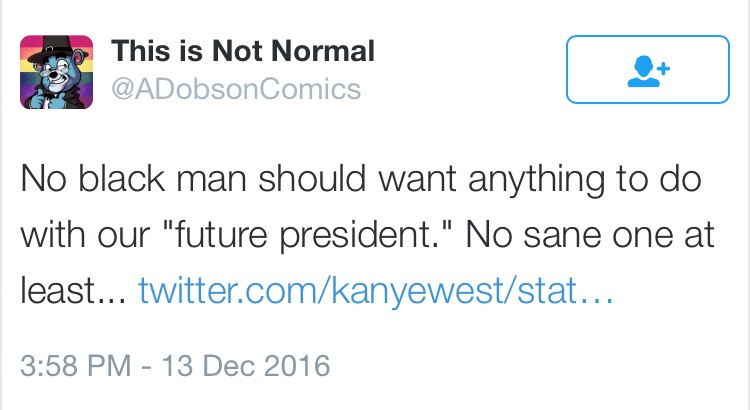This screenshot has height=410, width=750.
Task: Click the 3:58 PM - 13 Dec 2016 timestamp
Action: pos(175,366)
